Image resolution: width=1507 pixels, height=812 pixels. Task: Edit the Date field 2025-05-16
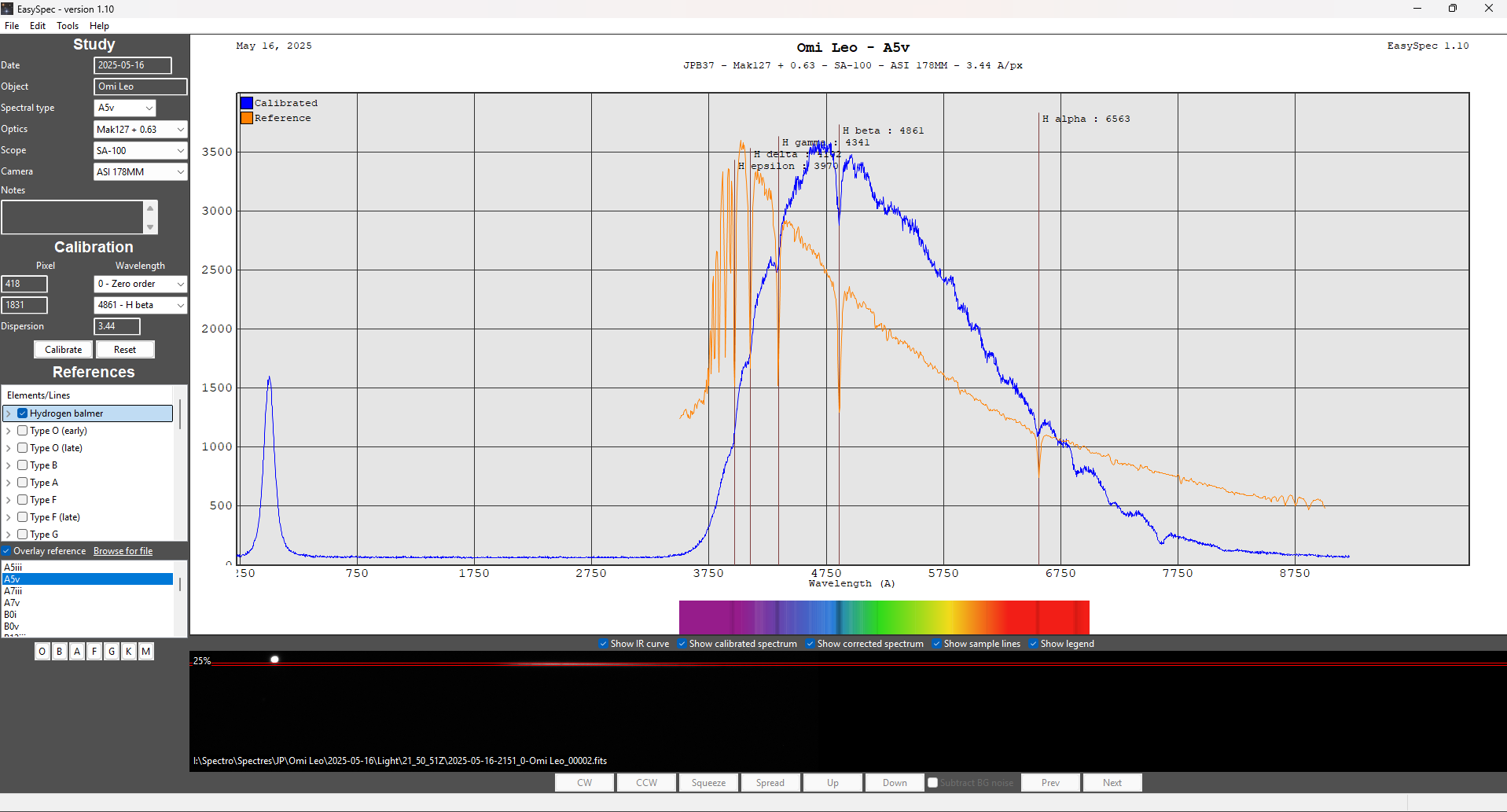click(132, 65)
